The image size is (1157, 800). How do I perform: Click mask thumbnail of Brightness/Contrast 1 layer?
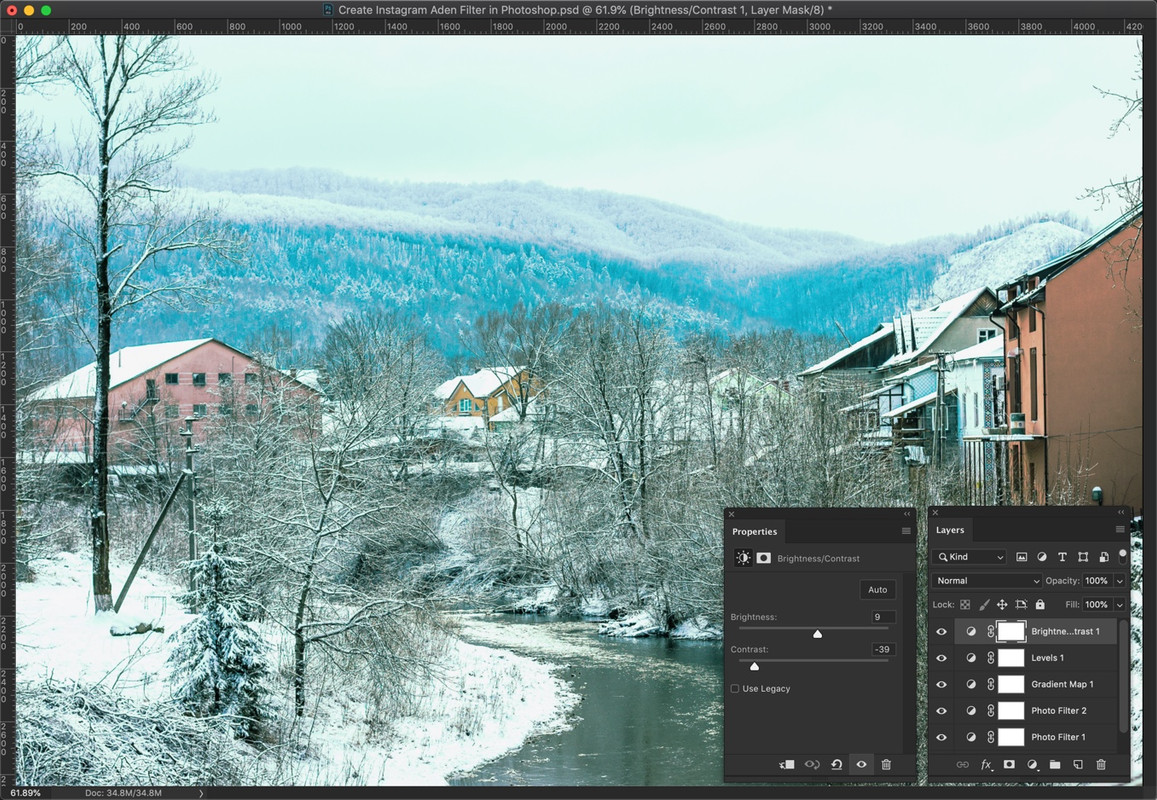(1011, 632)
